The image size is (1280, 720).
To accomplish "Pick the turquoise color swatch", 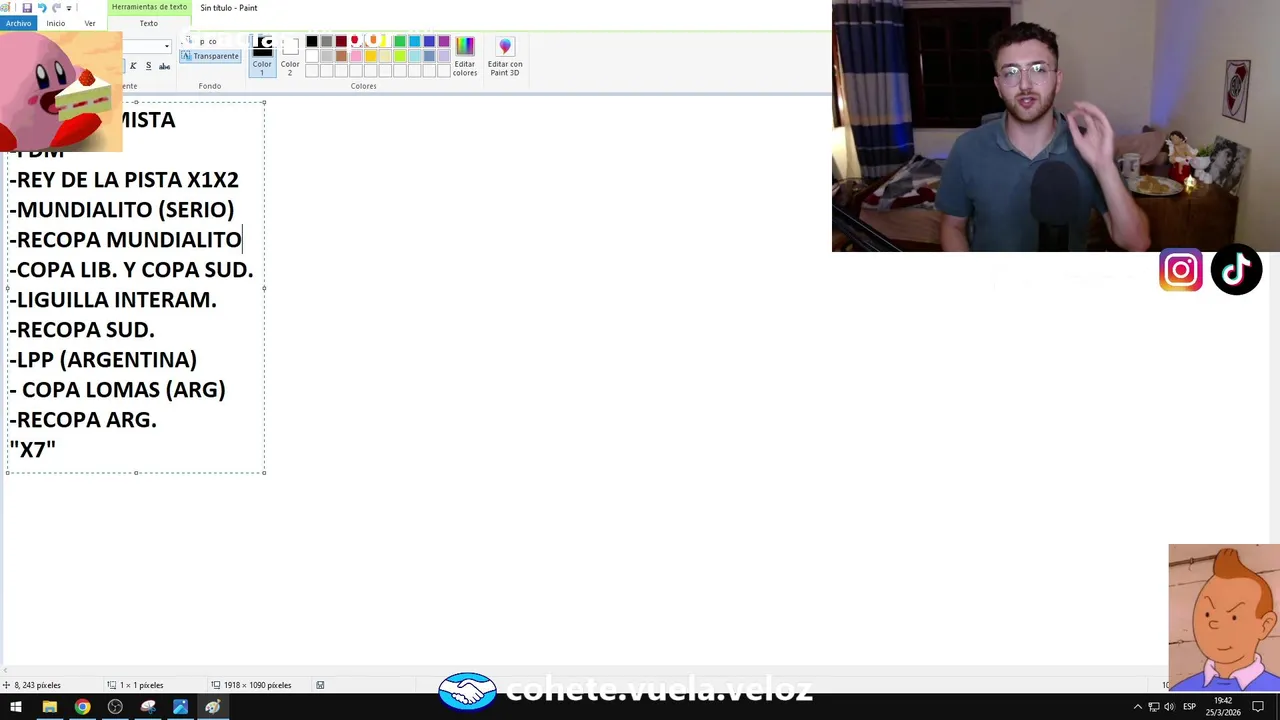I will click(414, 41).
